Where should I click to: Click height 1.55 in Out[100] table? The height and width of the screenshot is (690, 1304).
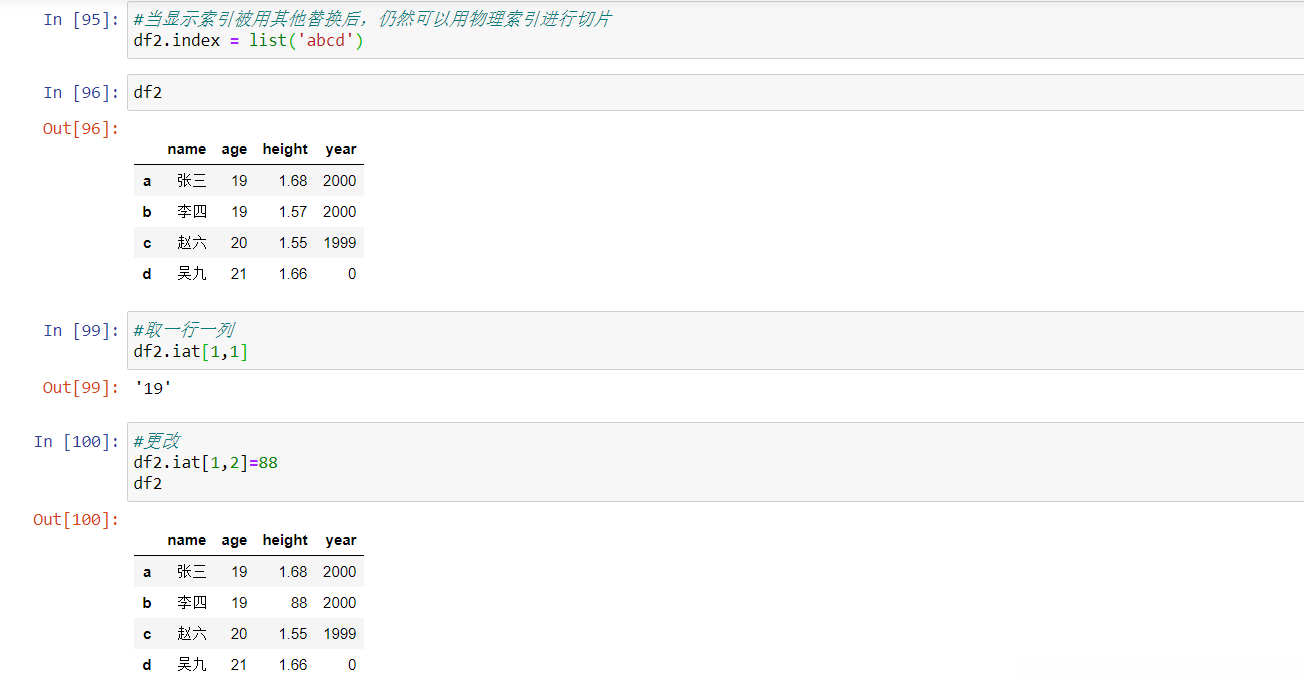(293, 634)
